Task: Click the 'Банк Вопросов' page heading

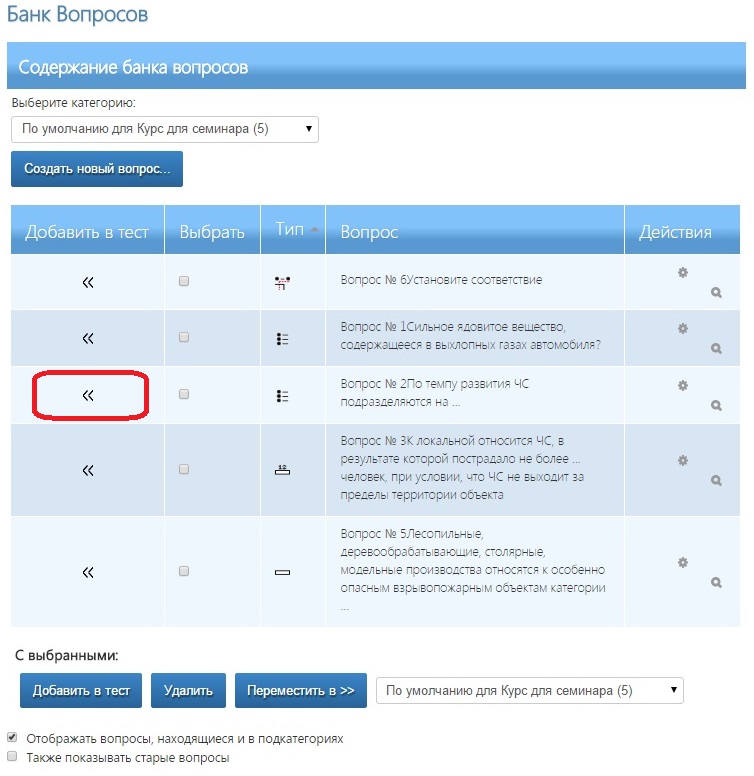Action: [77, 14]
